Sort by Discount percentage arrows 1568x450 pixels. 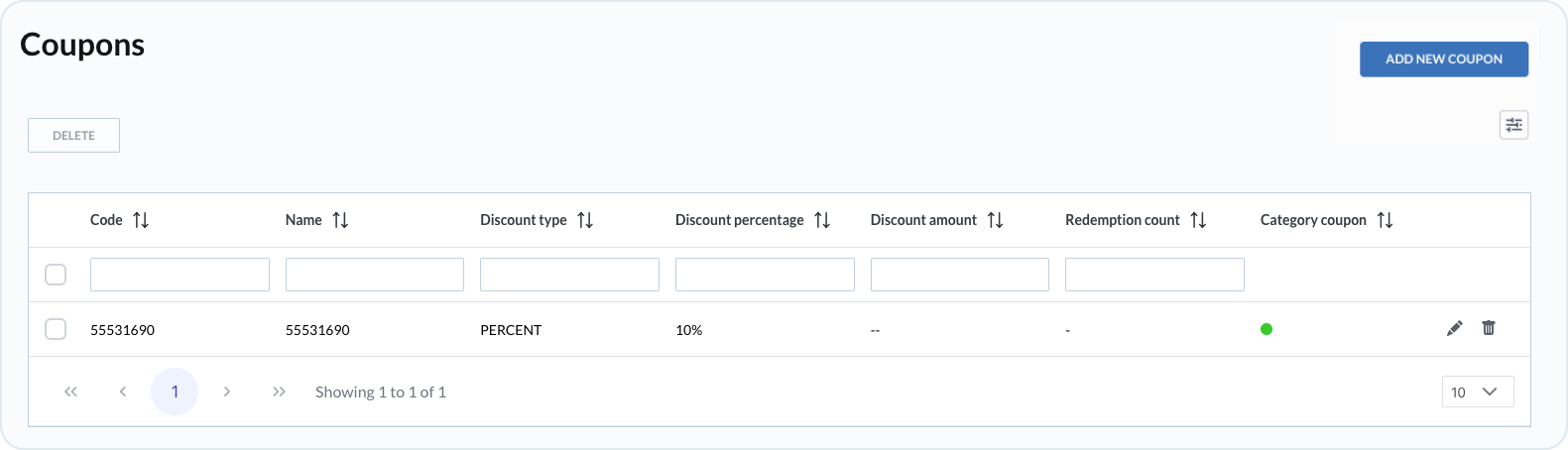(x=822, y=220)
